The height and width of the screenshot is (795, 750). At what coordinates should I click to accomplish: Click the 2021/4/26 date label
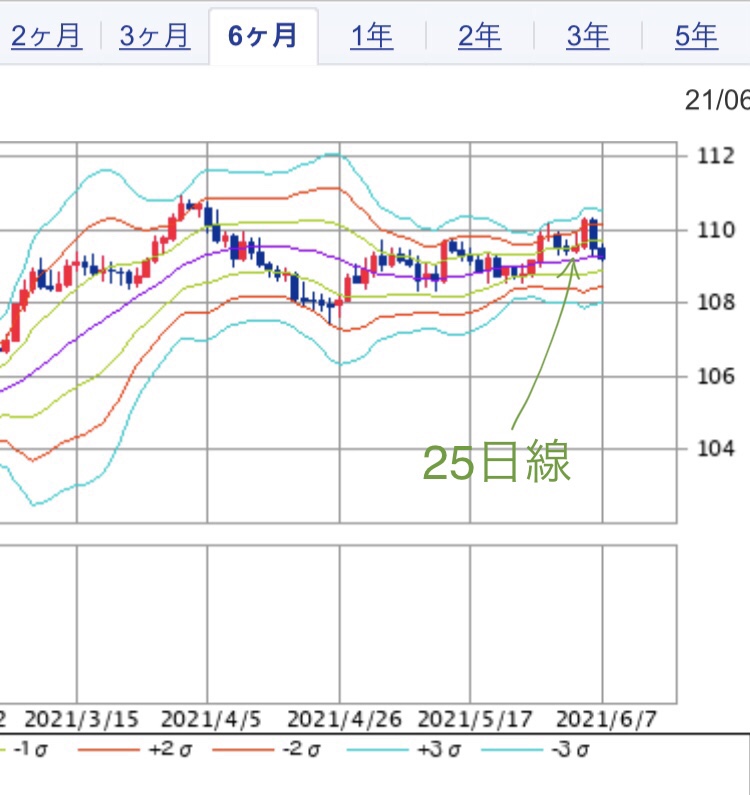pyautogui.click(x=344, y=719)
